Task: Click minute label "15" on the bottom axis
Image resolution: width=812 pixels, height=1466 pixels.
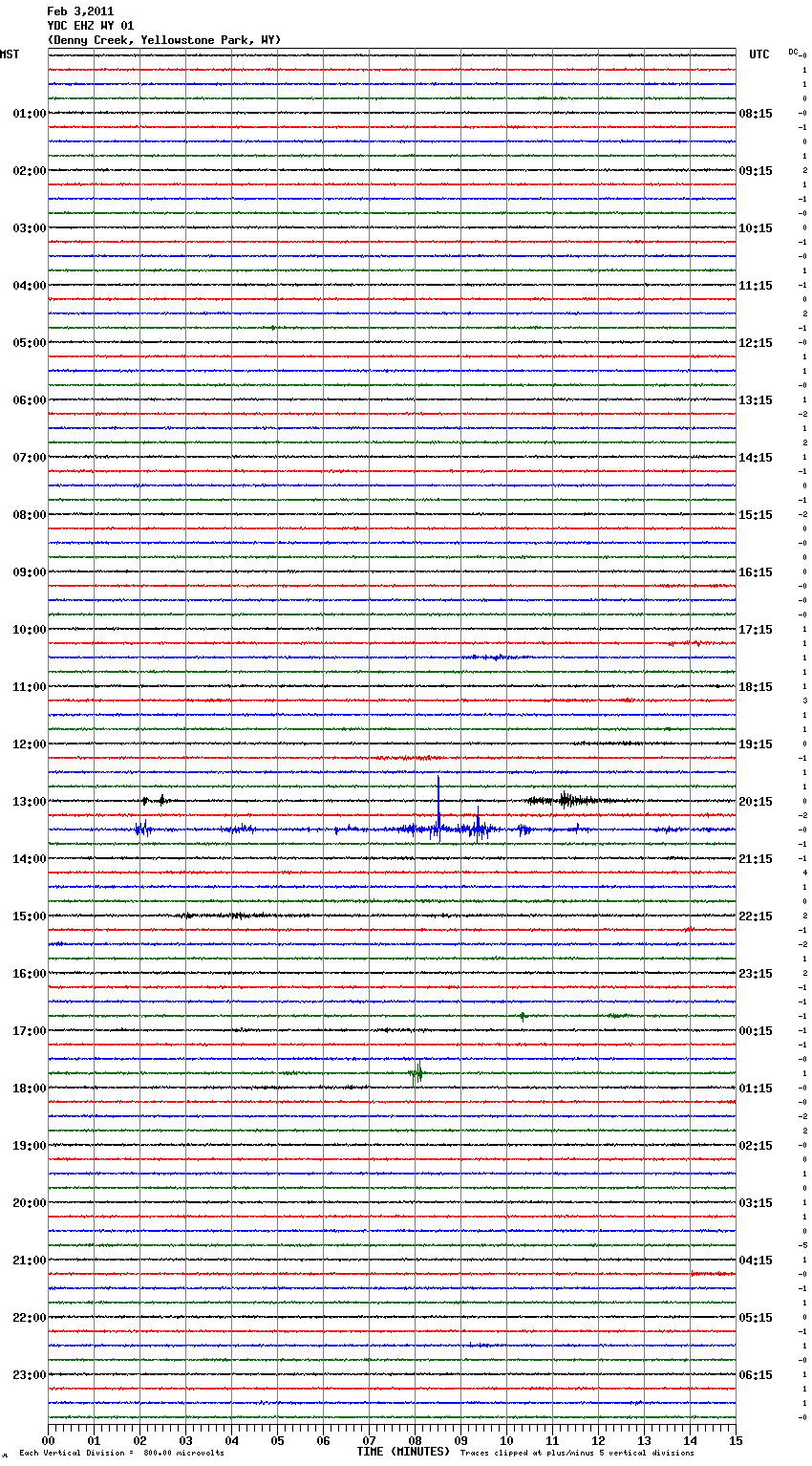Action: (736, 1441)
